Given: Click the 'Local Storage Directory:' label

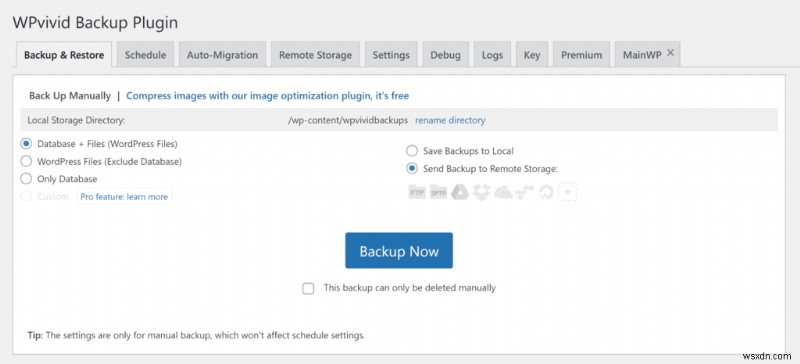Looking at the screenshot, I should 77,120.
